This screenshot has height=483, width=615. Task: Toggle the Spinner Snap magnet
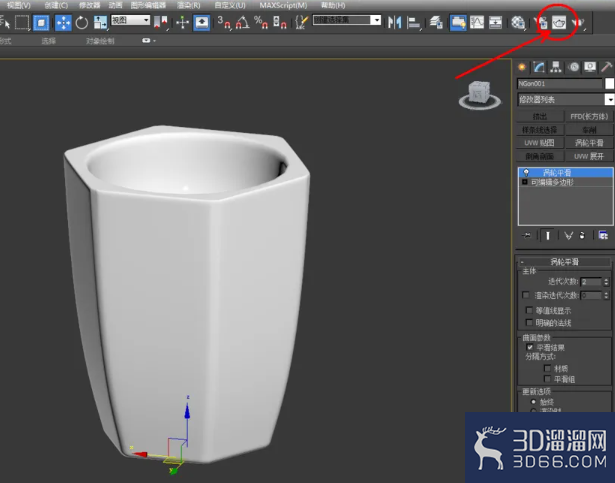point(280,22)
